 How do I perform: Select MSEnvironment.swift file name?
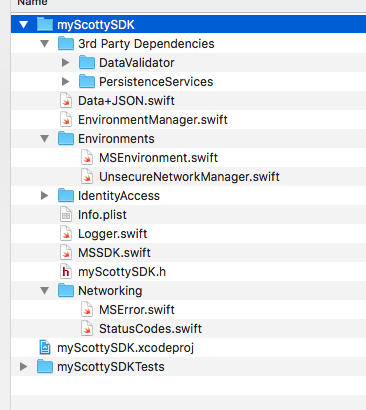158,158
